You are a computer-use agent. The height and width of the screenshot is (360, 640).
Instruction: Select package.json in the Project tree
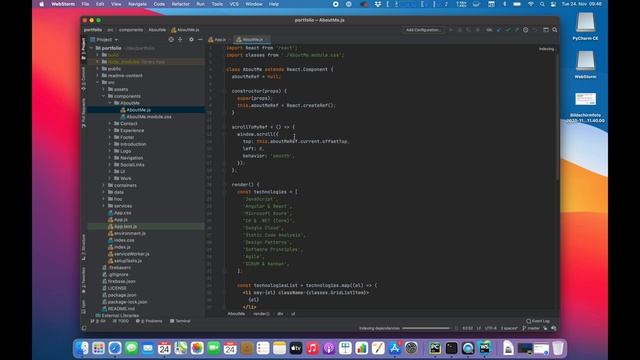pyautogui.click(x=119, y=295)
